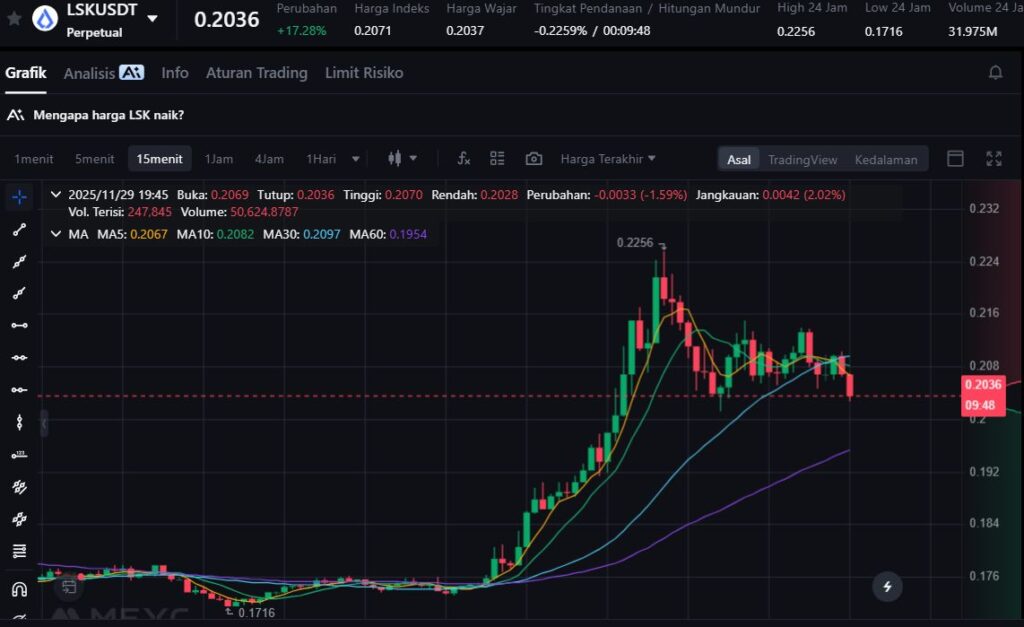Open the price alert bell icon
Image resolution: width=1024 pixels, height=627 pixels.
(995, 73)
